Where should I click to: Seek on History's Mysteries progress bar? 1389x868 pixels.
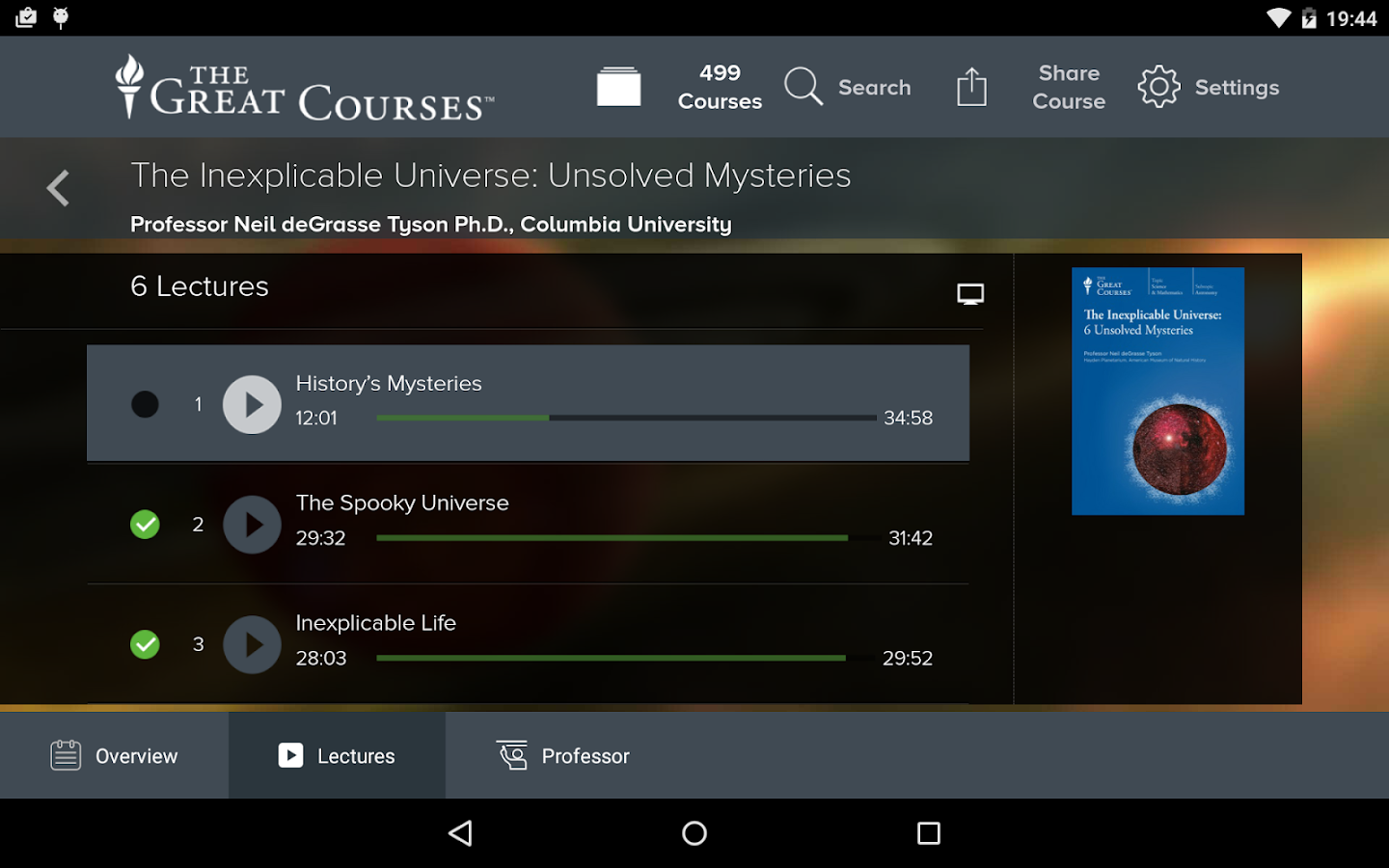tap(626, 418)
